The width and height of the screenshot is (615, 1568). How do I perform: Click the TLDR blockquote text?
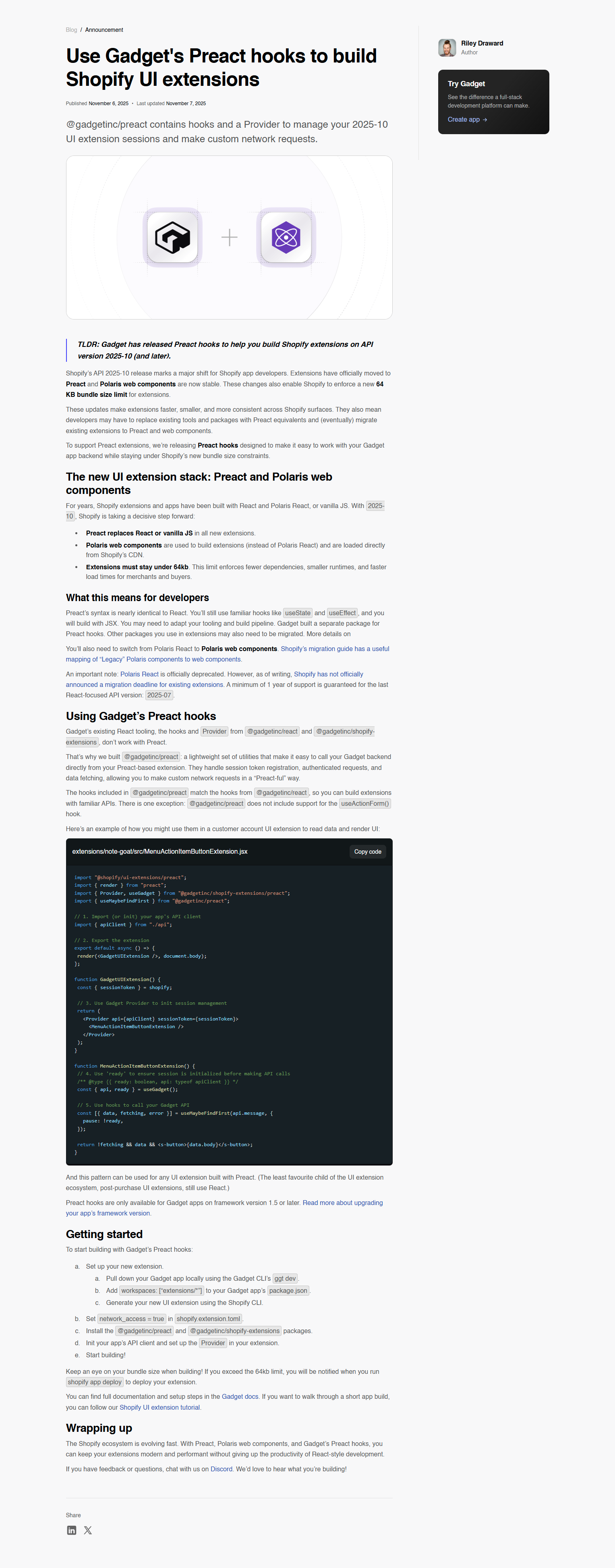(x=226, y=350)
